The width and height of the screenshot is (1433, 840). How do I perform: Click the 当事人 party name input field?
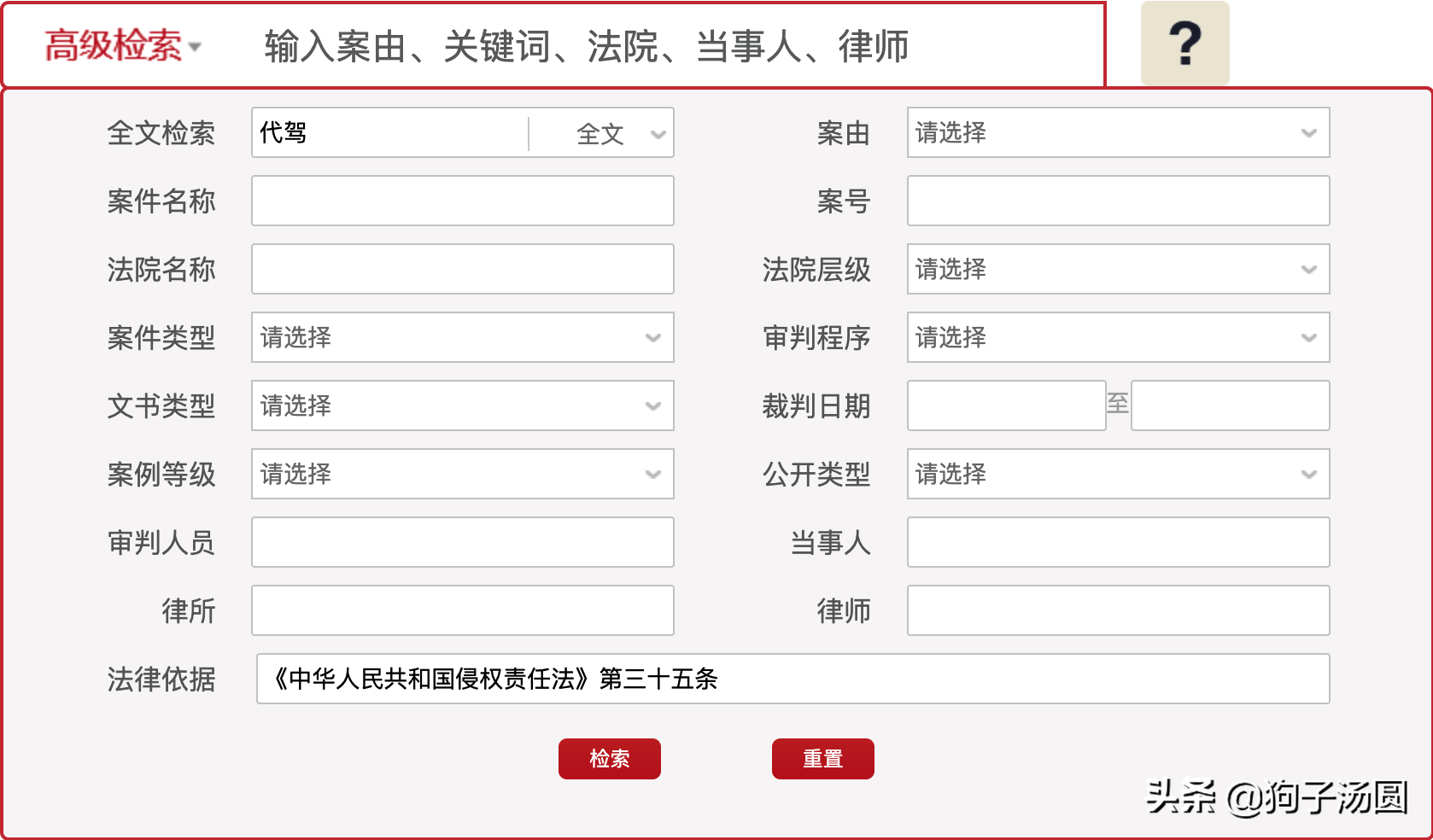coord(1117,542)
